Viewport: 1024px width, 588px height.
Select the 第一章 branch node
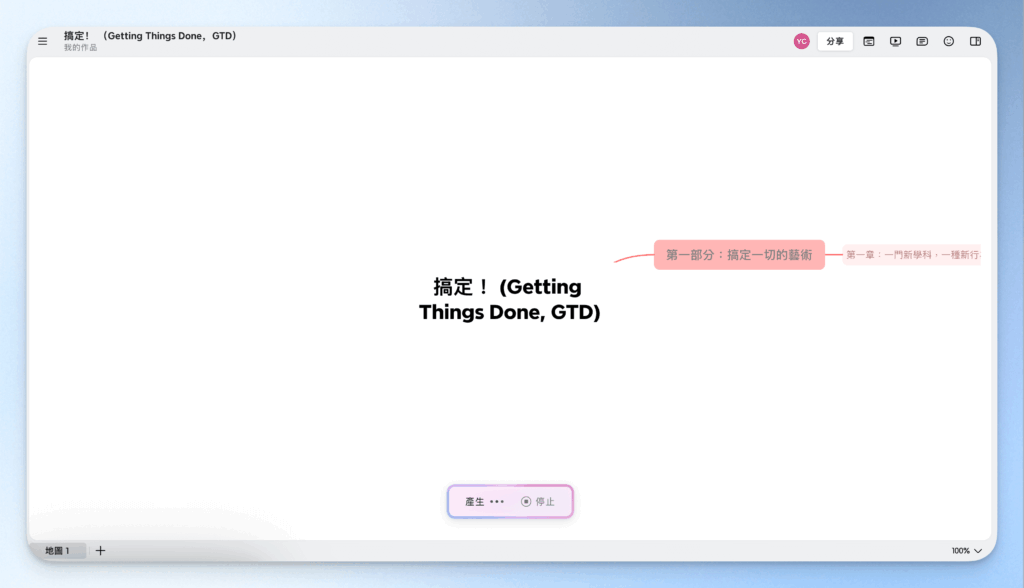911,254
